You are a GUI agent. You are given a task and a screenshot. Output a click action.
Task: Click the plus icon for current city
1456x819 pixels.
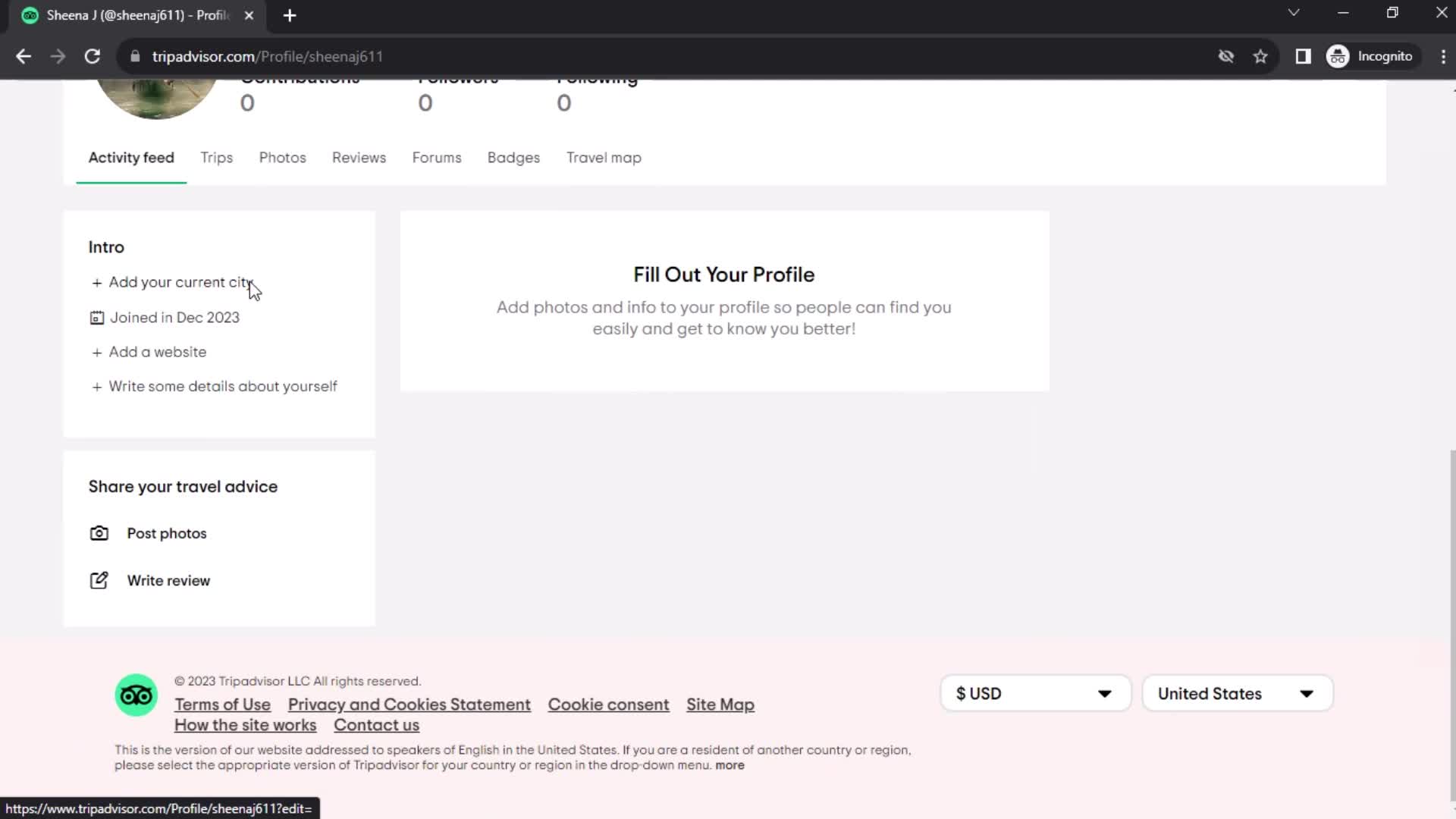pos(96,282)
